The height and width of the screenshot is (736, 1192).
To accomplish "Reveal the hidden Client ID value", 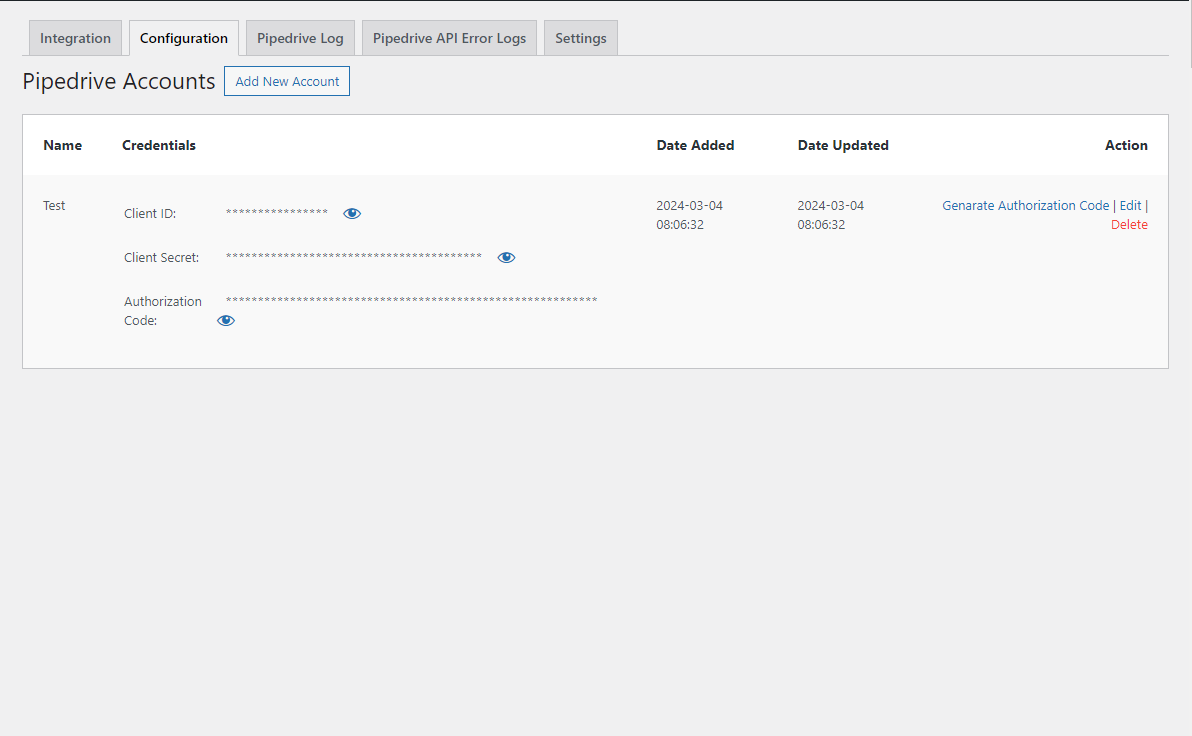I will (x=352, y=214).
